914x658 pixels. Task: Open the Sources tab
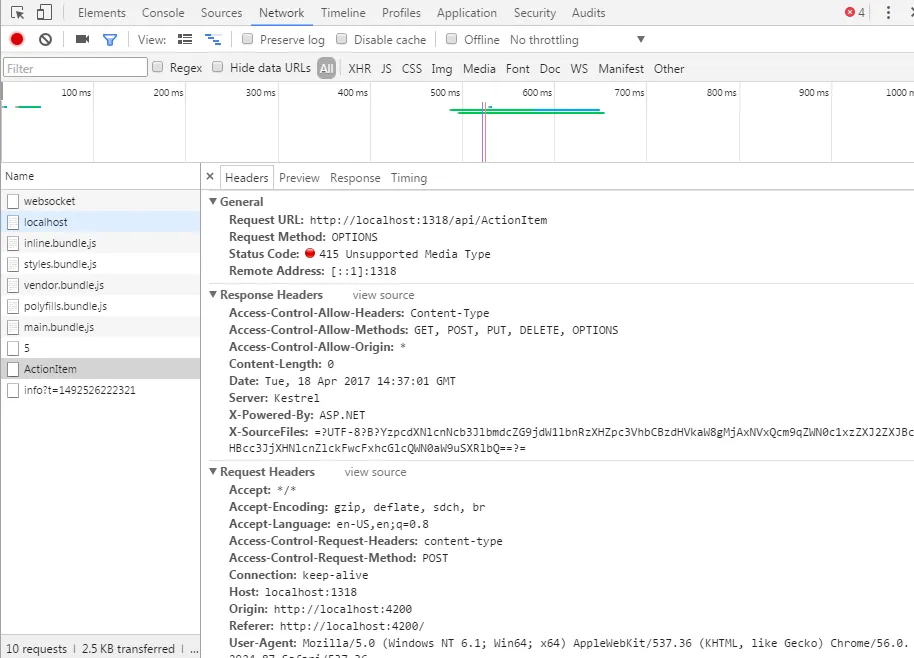(222, 13)
